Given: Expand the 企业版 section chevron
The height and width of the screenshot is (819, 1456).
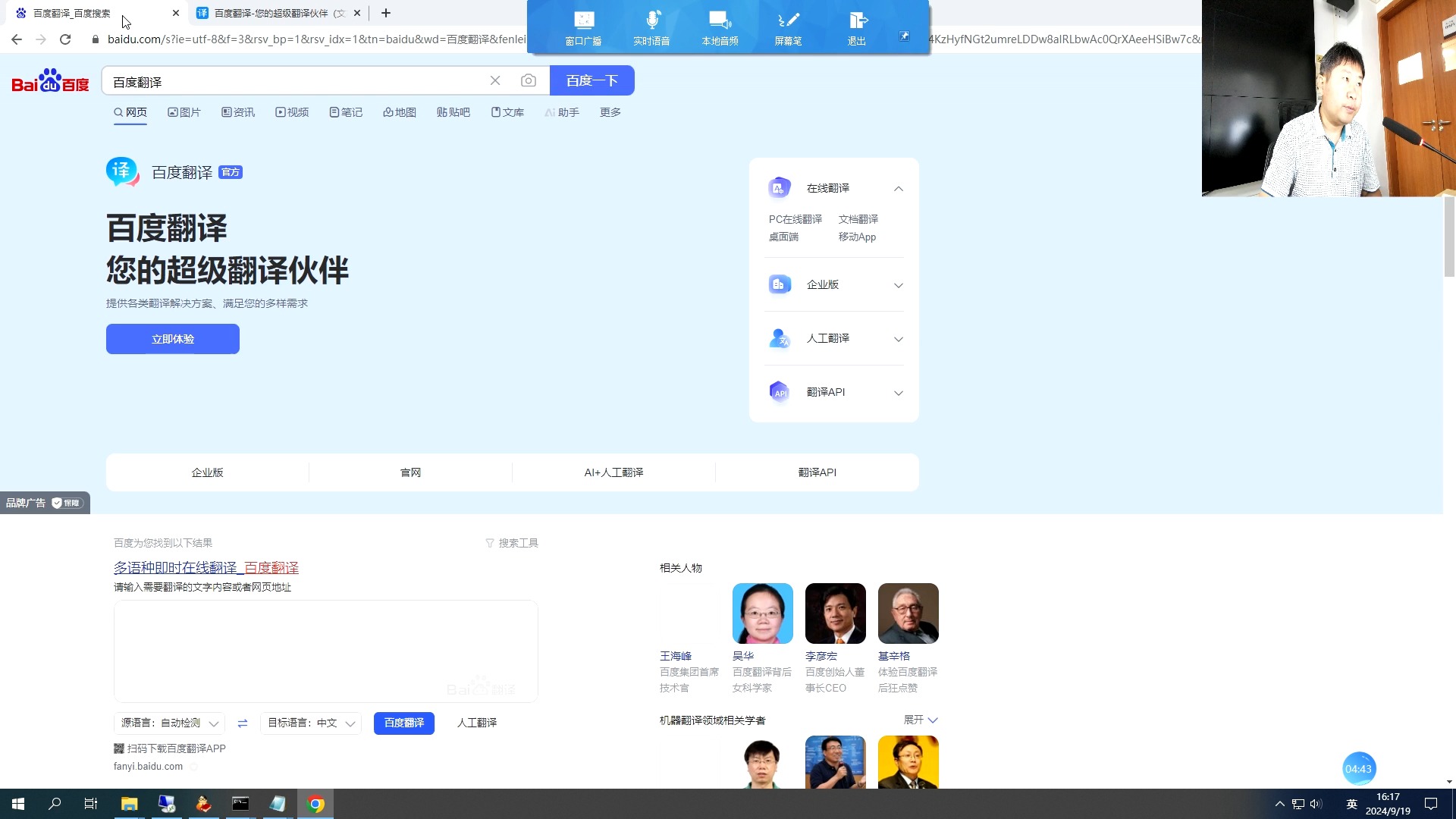Looking at the screenshot, I should (899, 285).
